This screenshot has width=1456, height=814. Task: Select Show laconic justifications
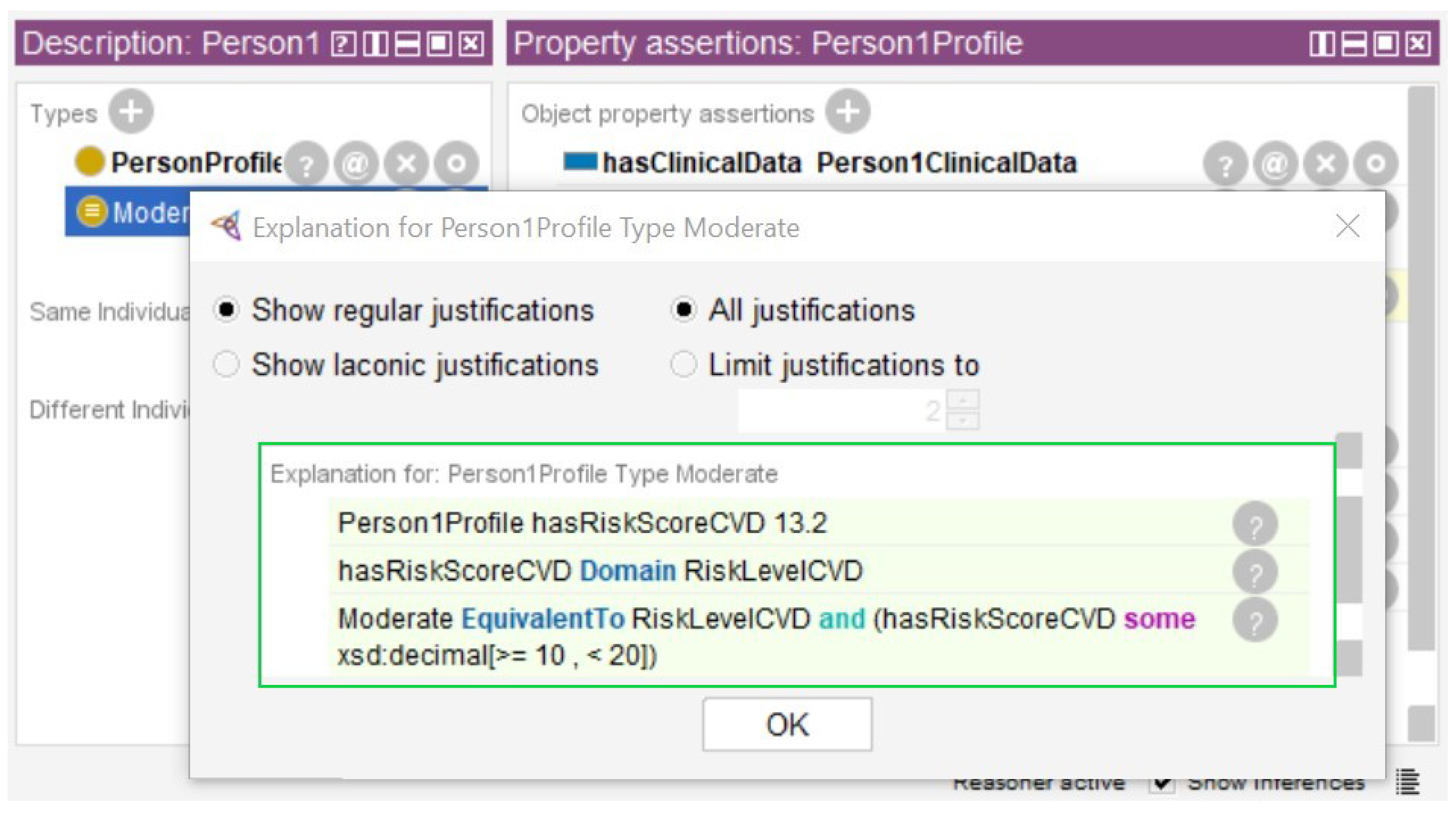coord(226,364)
